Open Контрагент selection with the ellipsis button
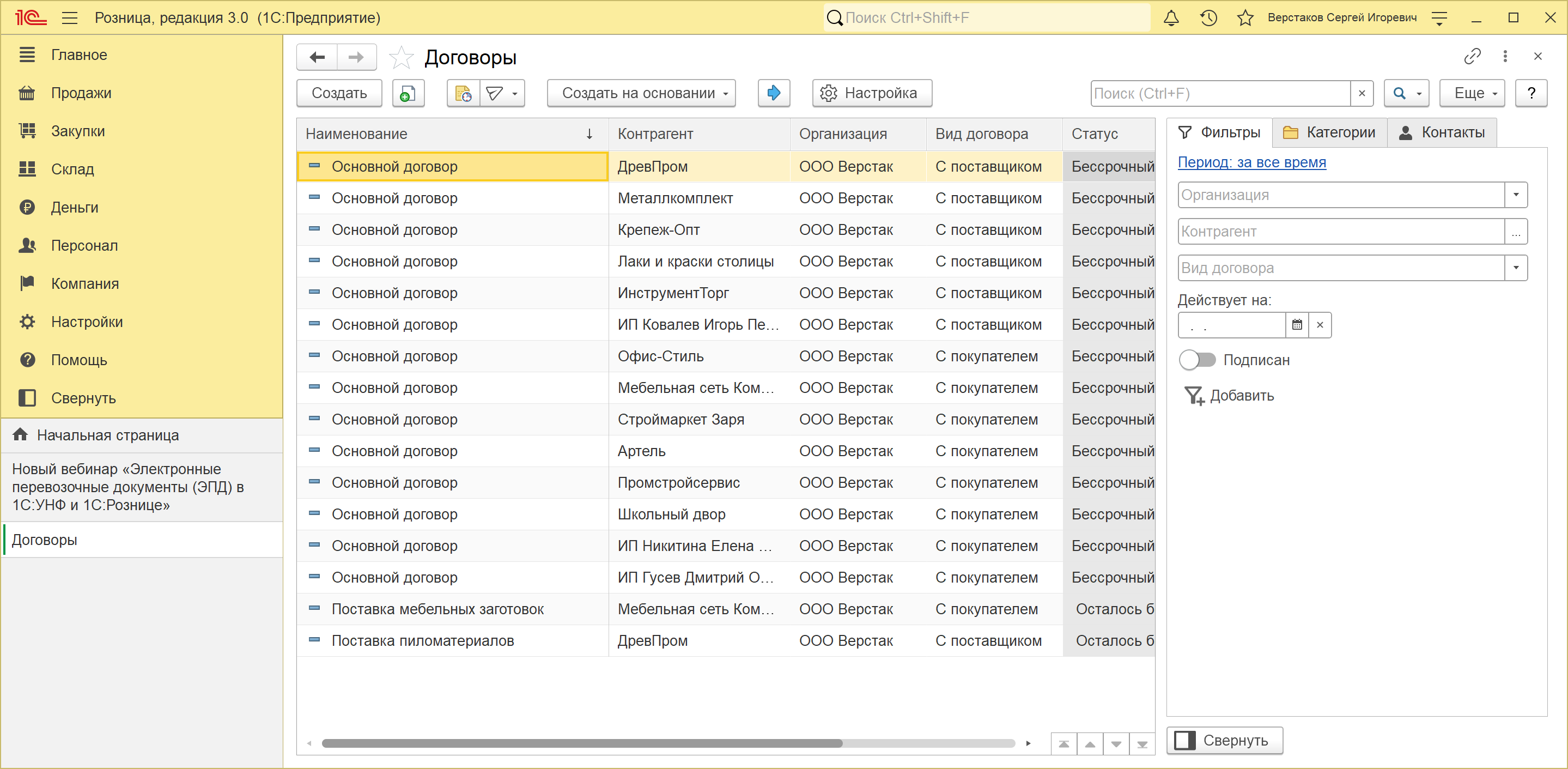The image size is (1568, 769). pos(1516,232)
